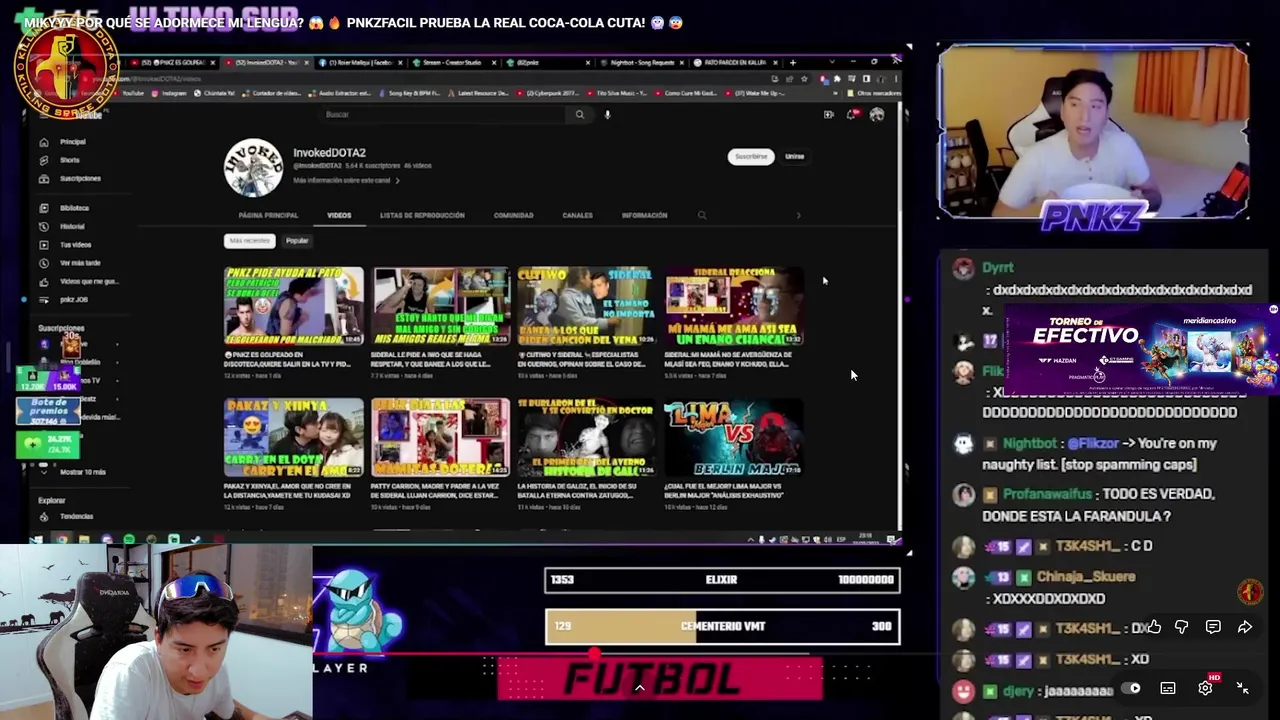Open MI MAMÁ ME AMA video thumbnail
Screen dimensions: 1280x720
(734, 306)
